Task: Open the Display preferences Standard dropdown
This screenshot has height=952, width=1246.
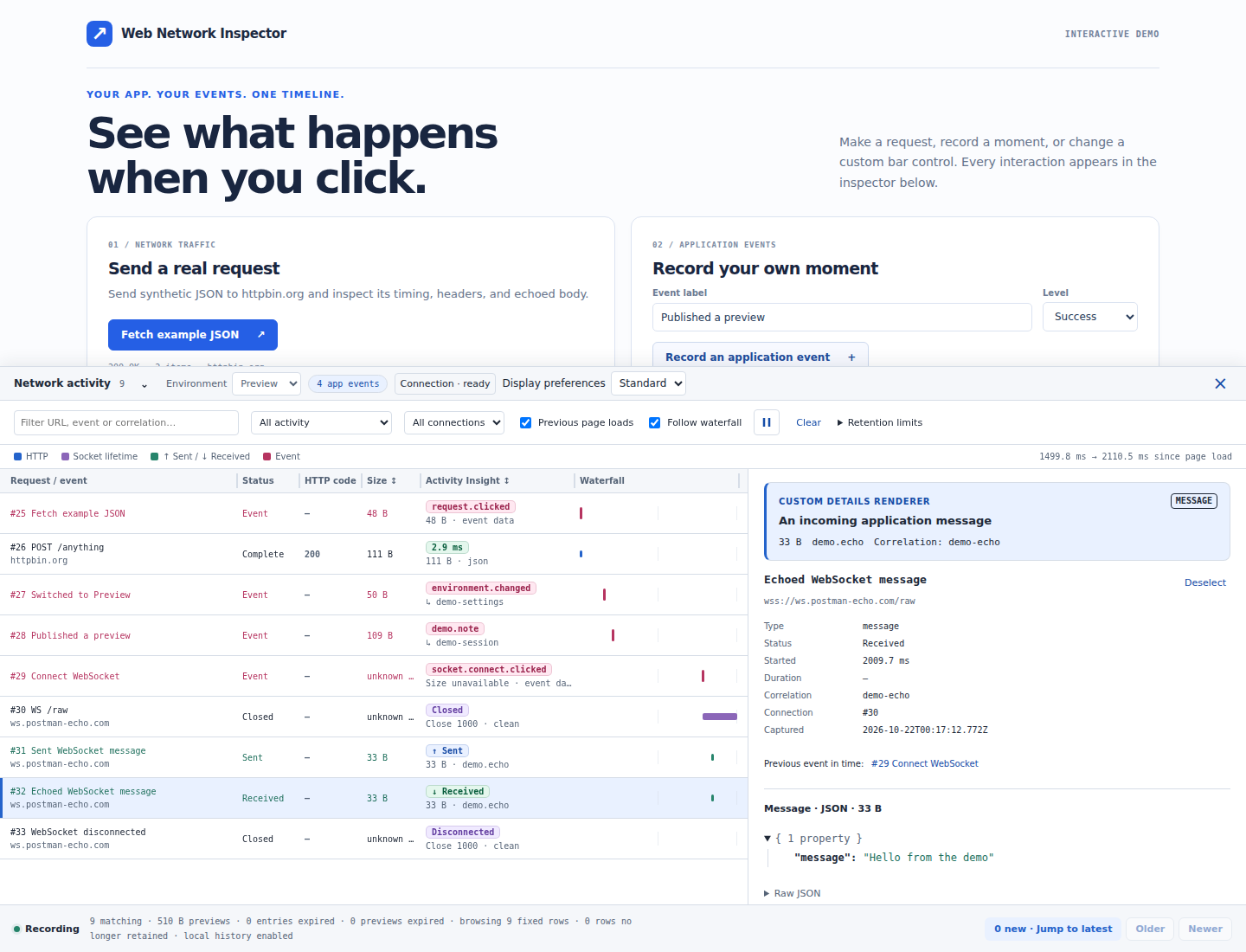Action: (x=648, y=383)
